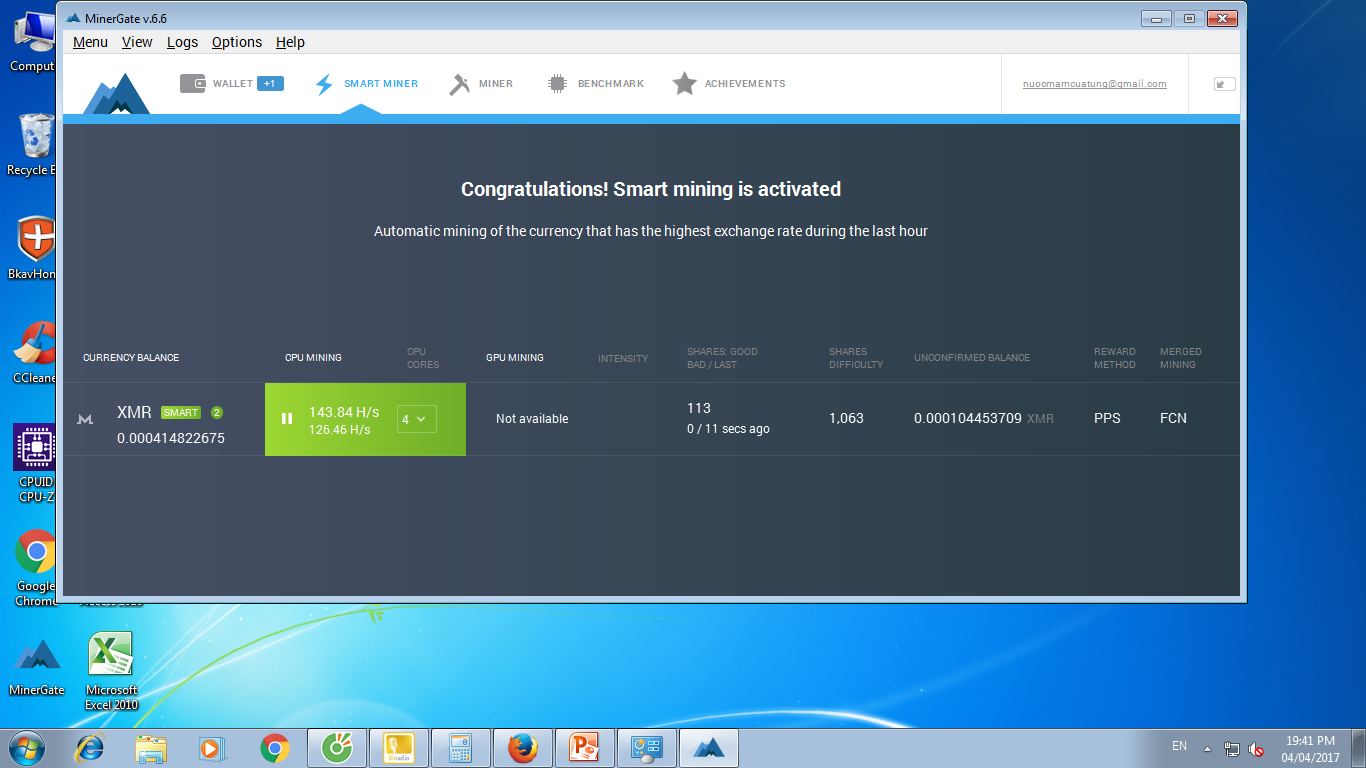Viewport: 1366px width, 768px height.
Task: Click the shares difficulty value 1,063
Action: click(x=846, y=419)
